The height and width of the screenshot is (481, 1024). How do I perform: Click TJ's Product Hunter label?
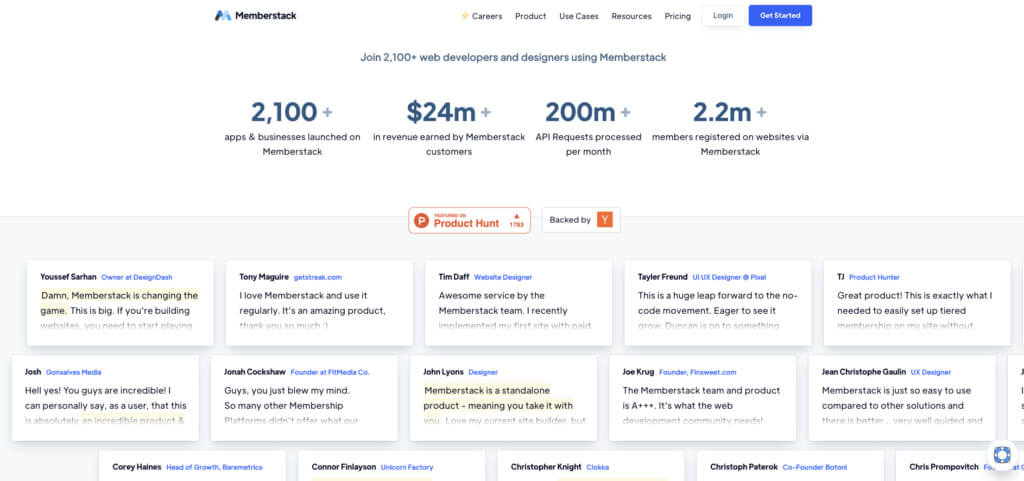(874, 277)
